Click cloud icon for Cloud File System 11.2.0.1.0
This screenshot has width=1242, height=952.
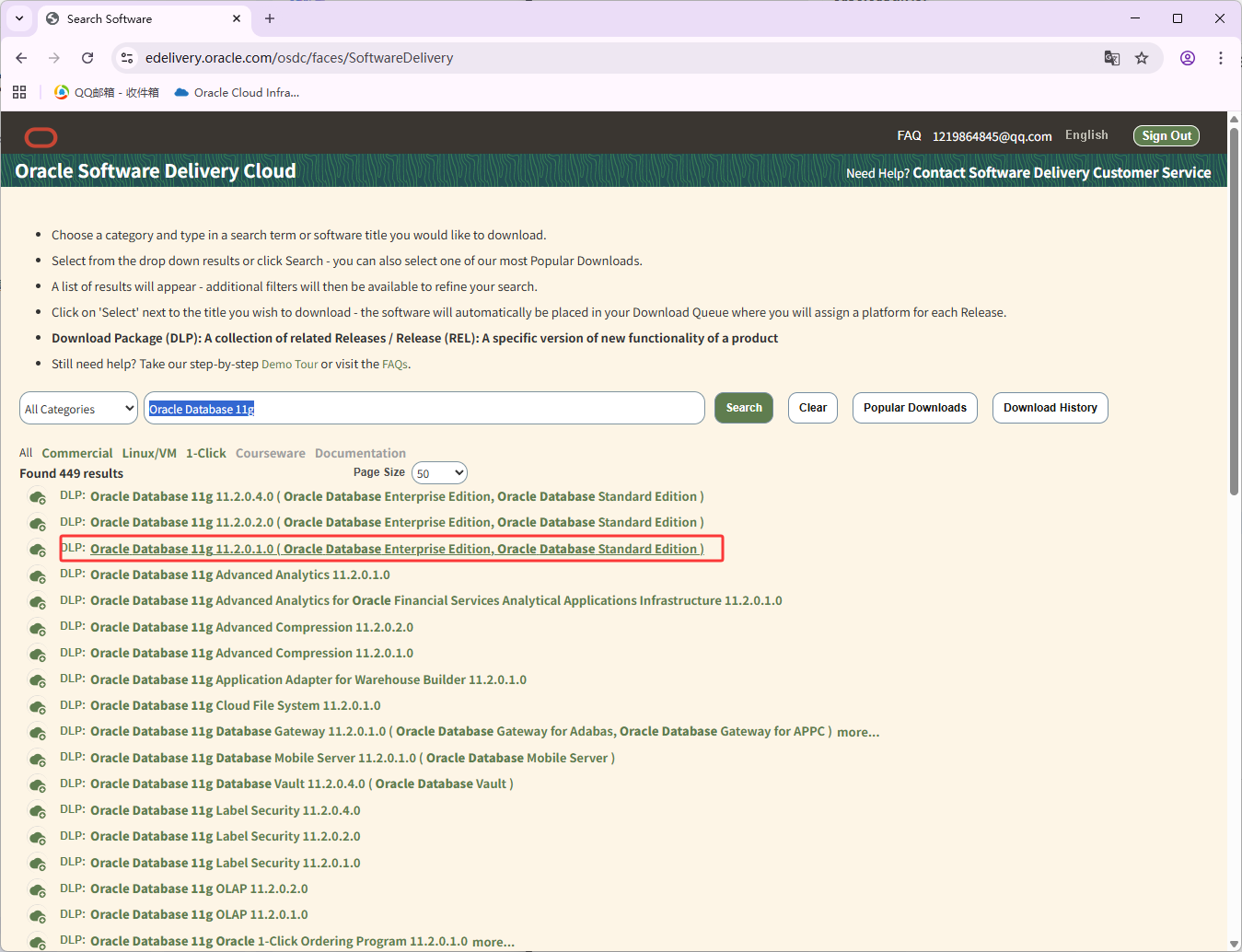click(x=38, y=706)
